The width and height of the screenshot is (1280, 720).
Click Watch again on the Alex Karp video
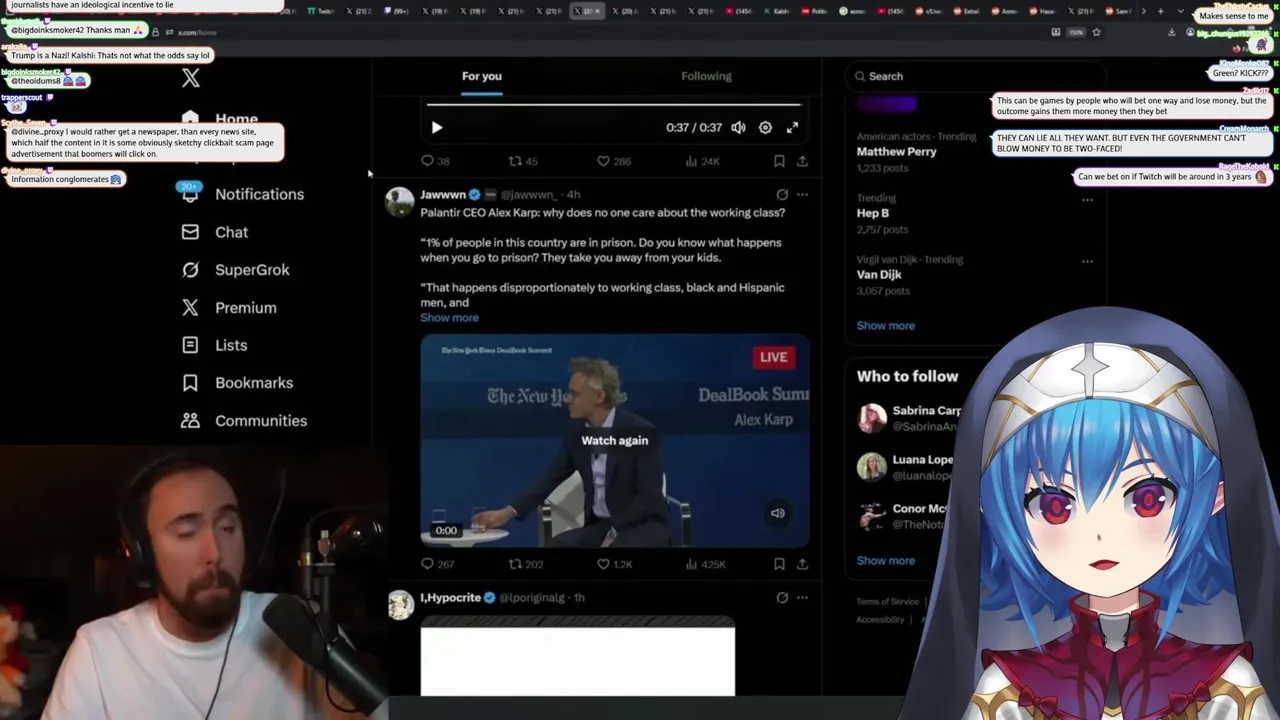point(615,441)
